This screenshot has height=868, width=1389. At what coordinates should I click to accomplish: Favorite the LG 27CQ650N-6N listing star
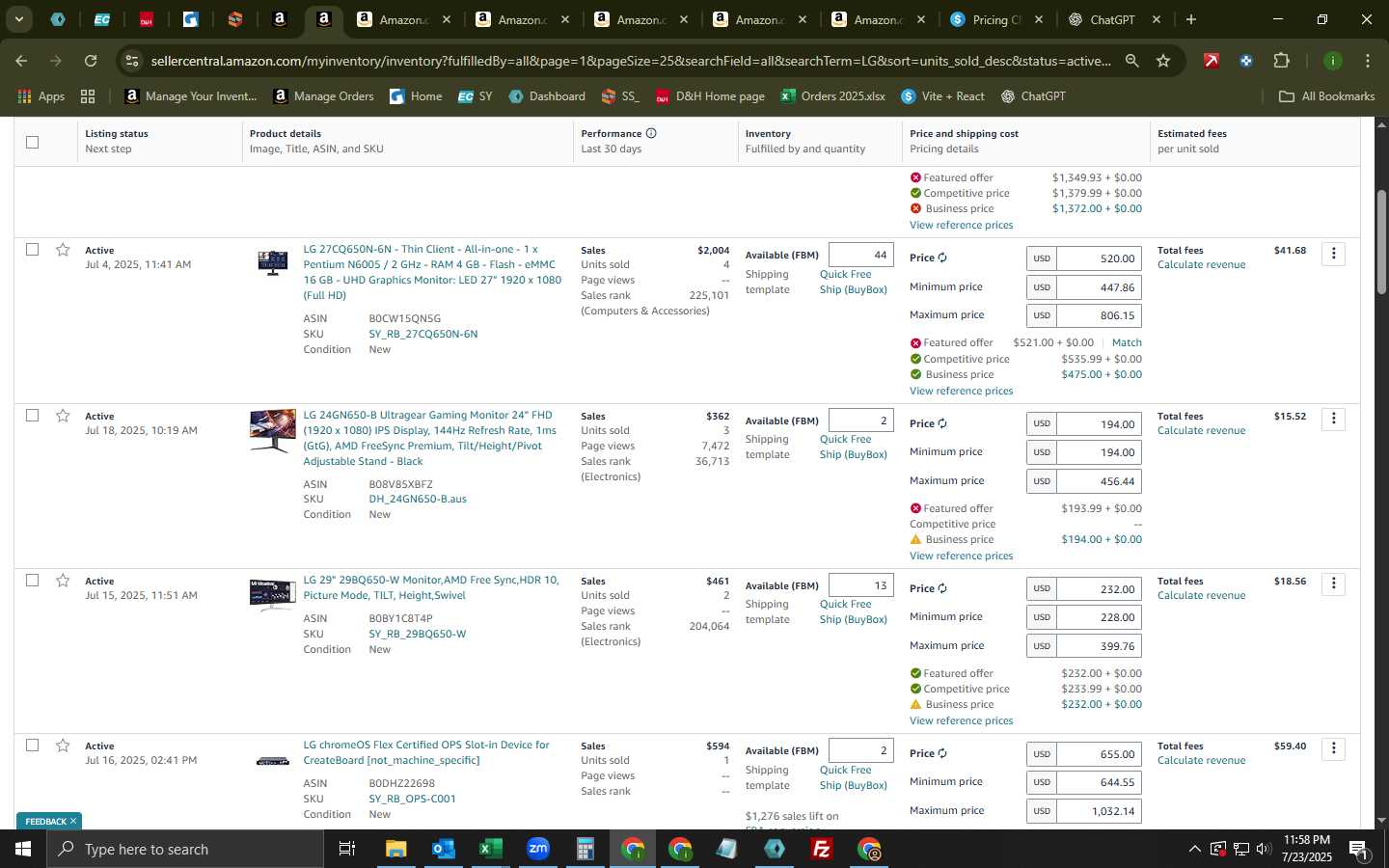point(63,250)
